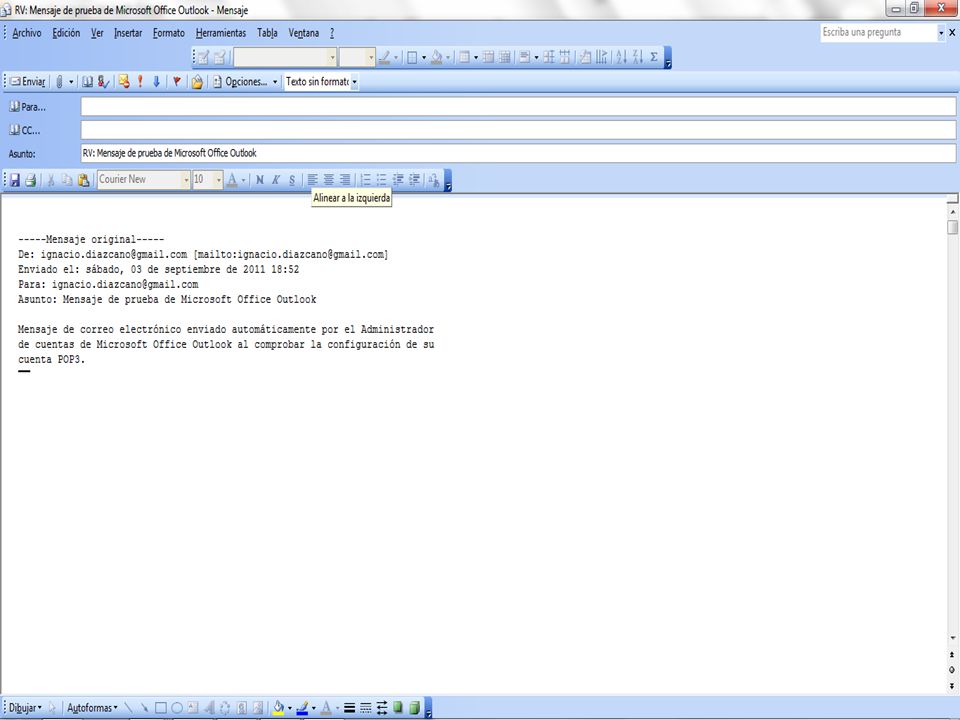Click the cut scissors icon
This screenshot has width=960, height=720.
click(51, 179)
